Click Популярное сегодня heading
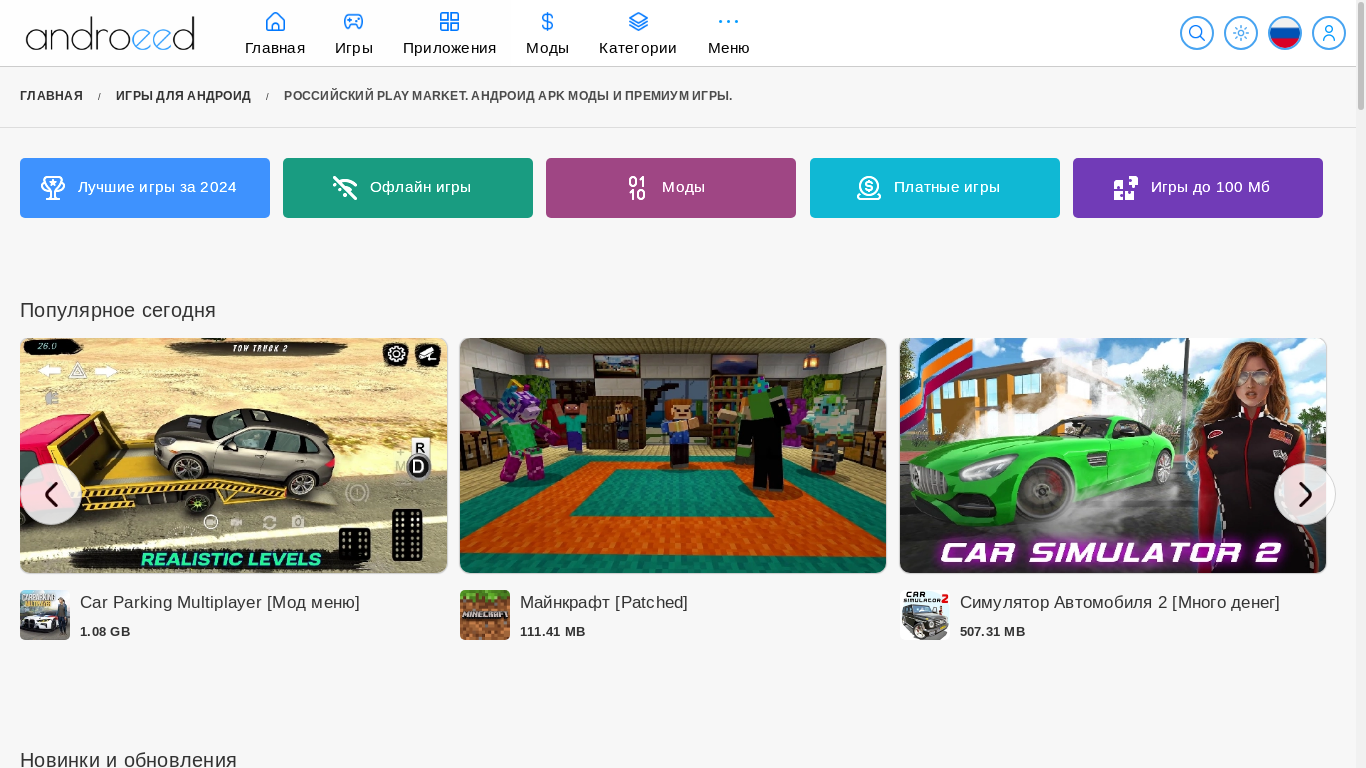 click(x=118, y=310)
